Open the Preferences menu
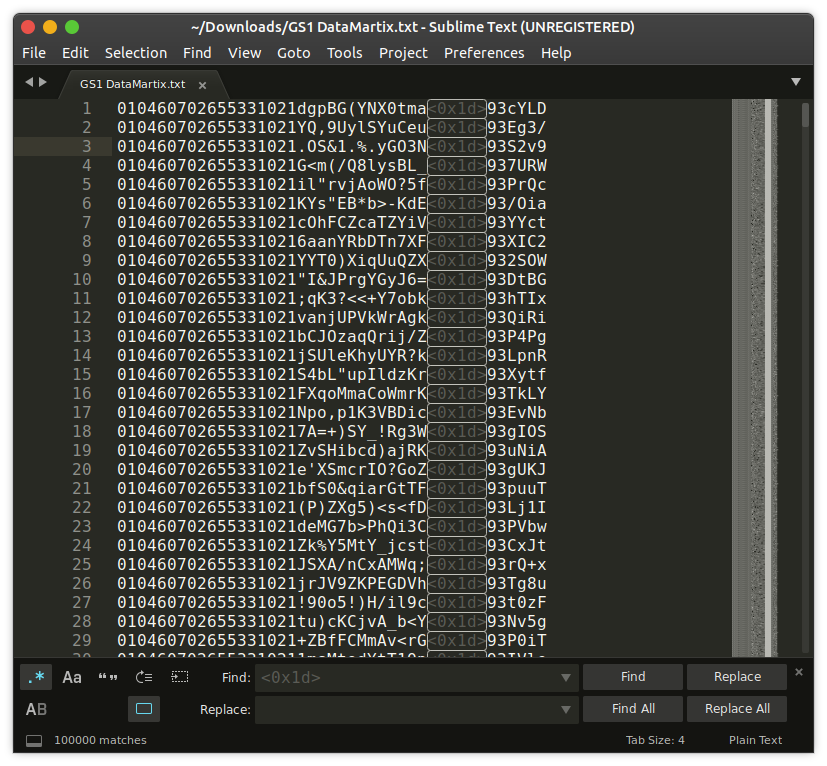The image size is (827, 766). (484, 53)
